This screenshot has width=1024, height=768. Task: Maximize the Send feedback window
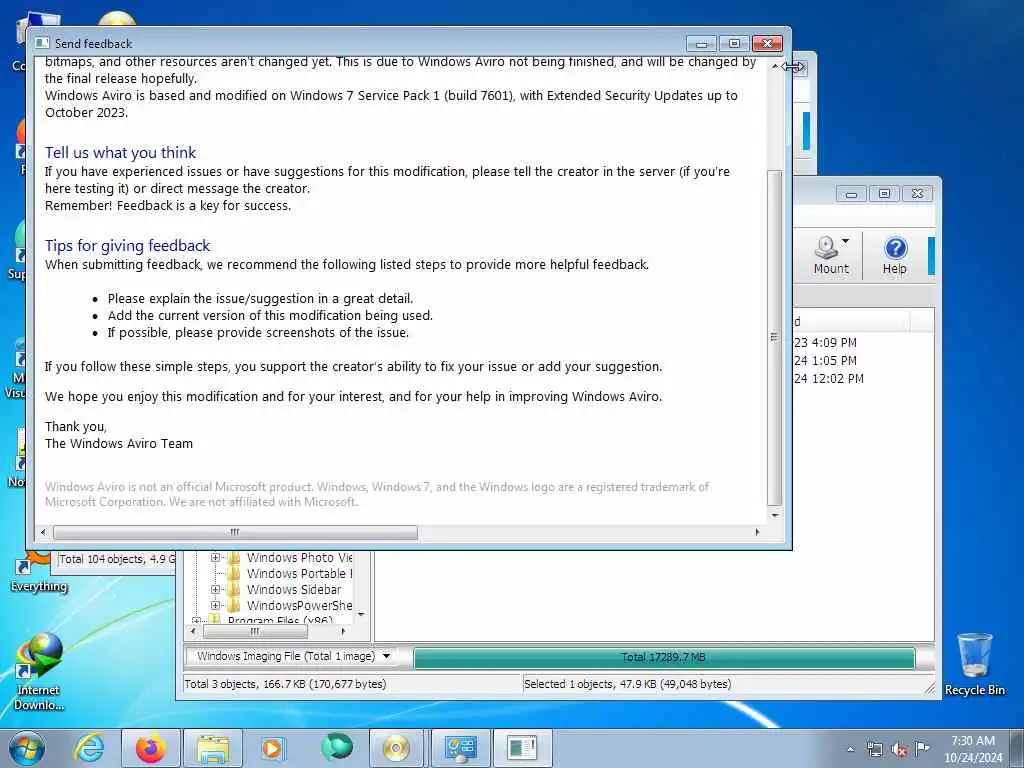point(734,44)
